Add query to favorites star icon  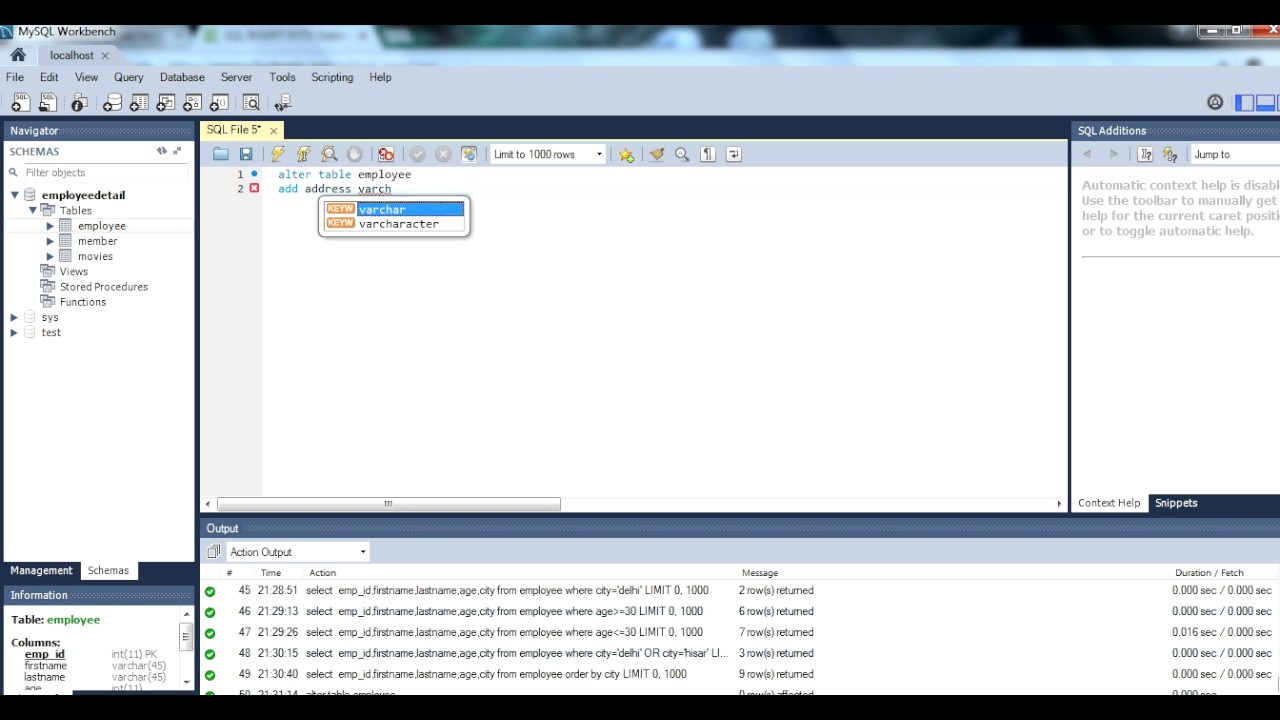(x=626, y=154)
